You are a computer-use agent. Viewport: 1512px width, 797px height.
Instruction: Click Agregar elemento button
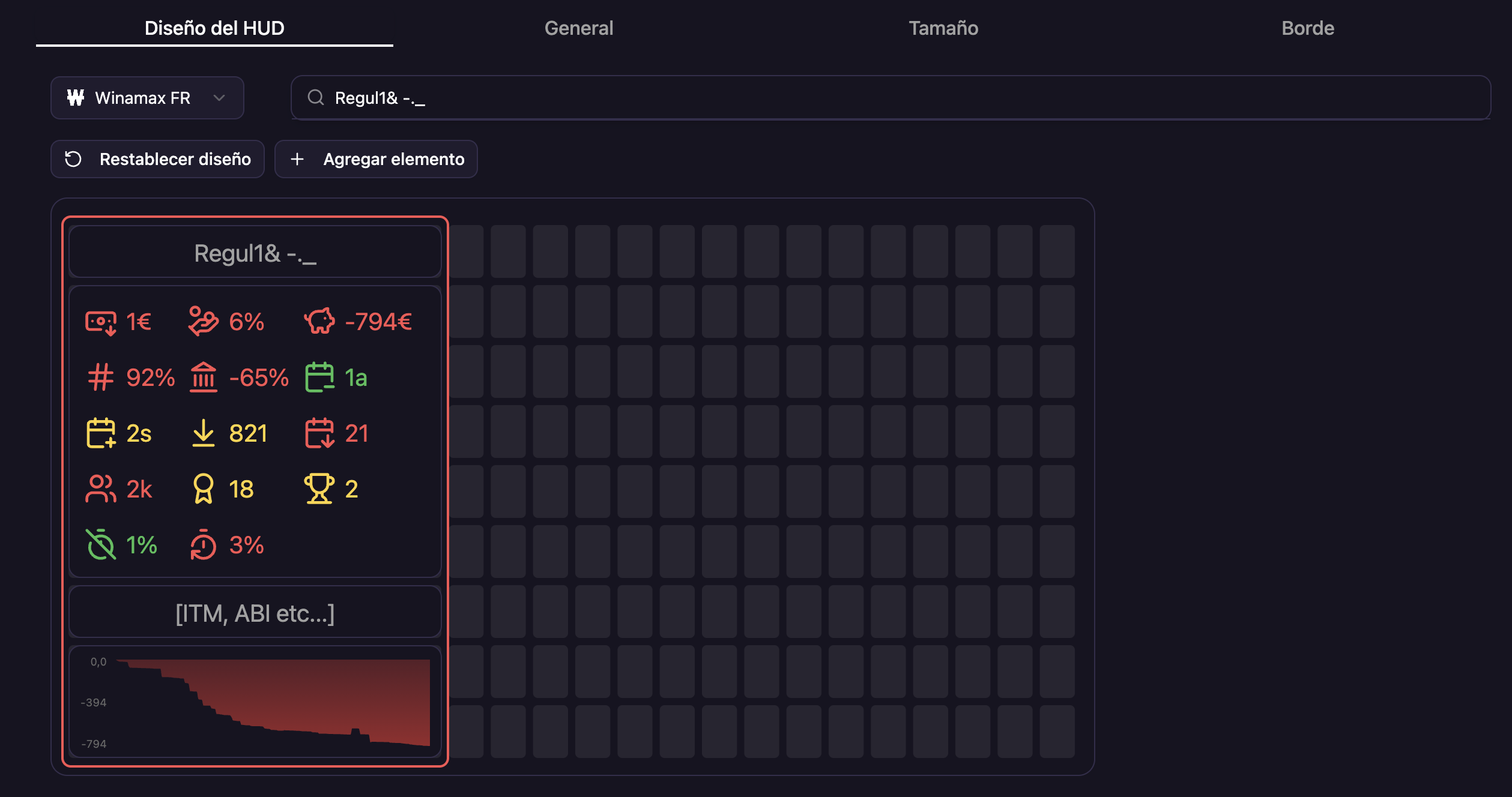pyautogui.click(x=376, y=159)
